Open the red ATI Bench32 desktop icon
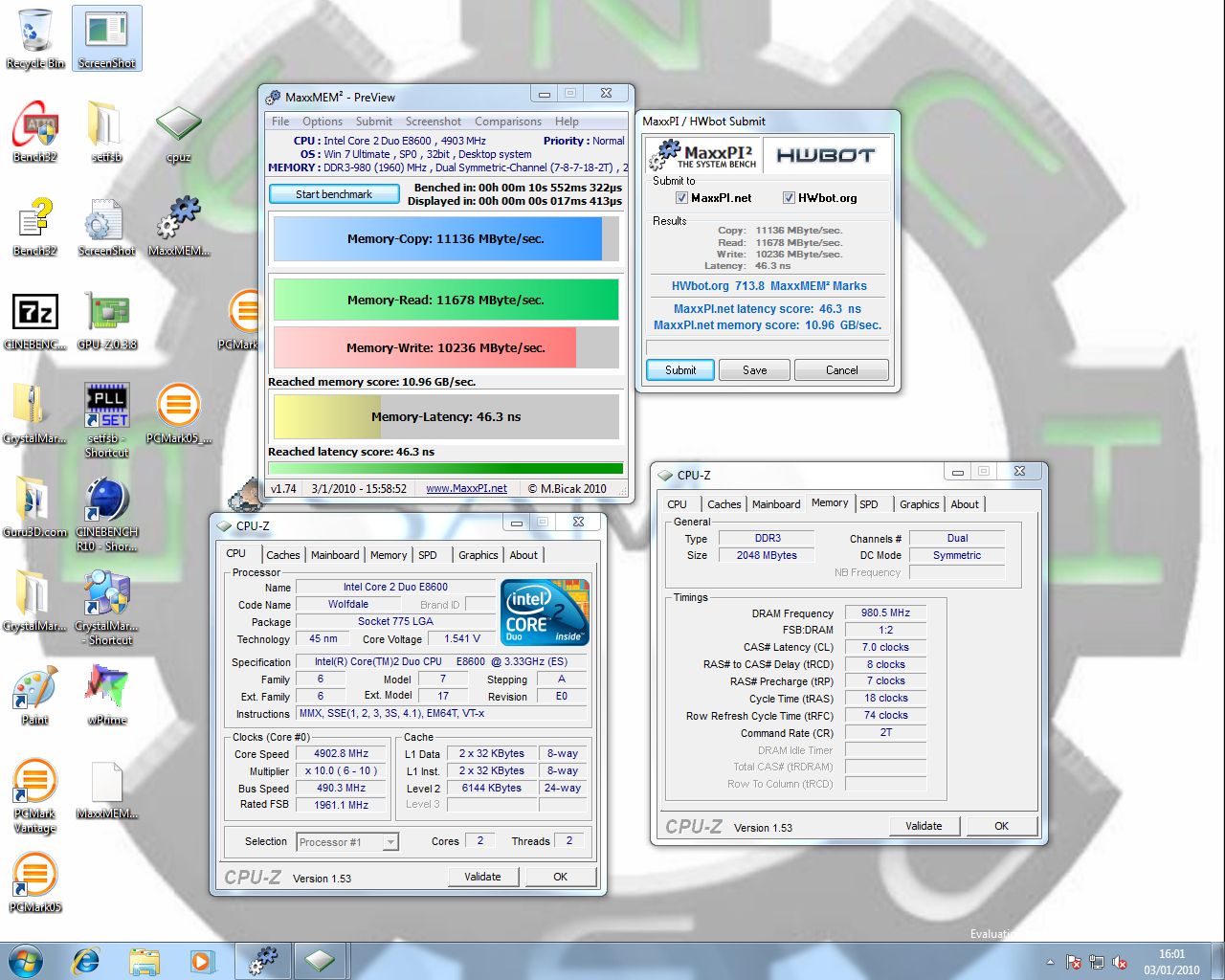Image resolution: width=1225 pixels, height=980 pixels. click(x=34, y=132)
